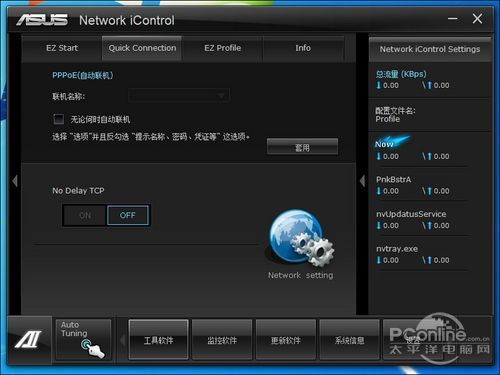
Task: Go to the Info tab
Action: point(303,48)
